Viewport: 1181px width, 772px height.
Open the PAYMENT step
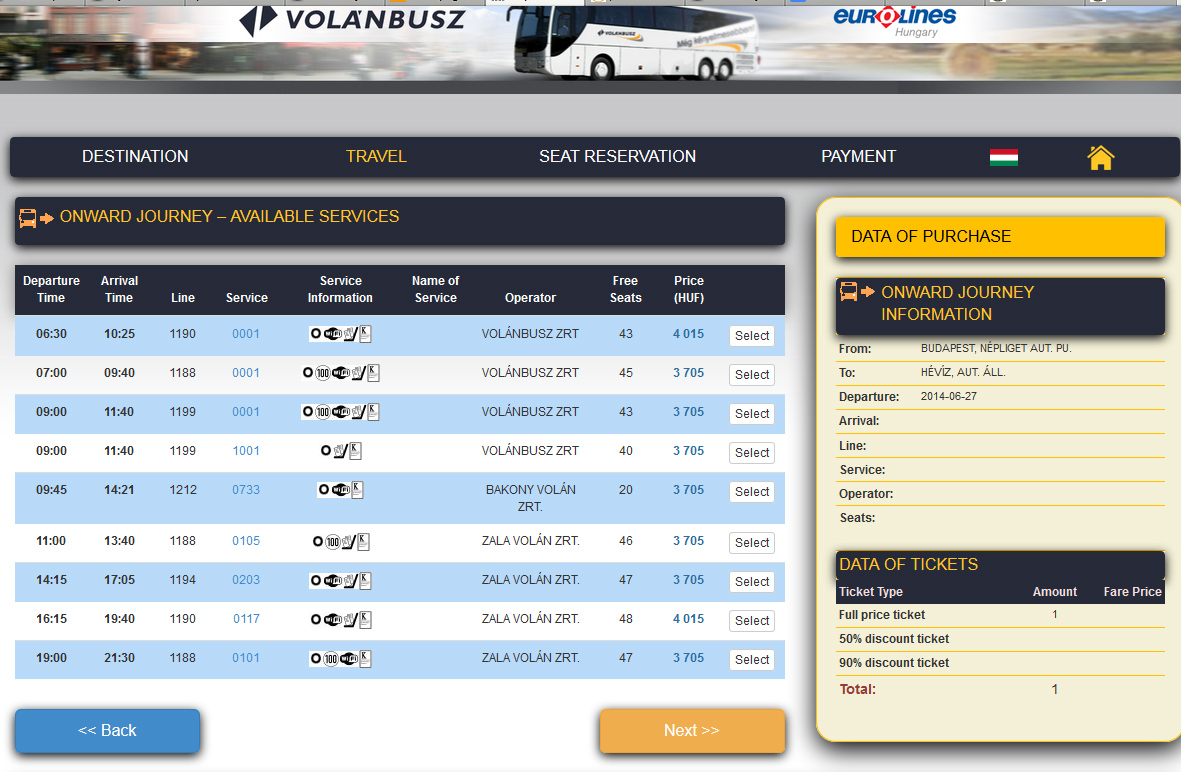pyautogui.click(x=859, y=157)
